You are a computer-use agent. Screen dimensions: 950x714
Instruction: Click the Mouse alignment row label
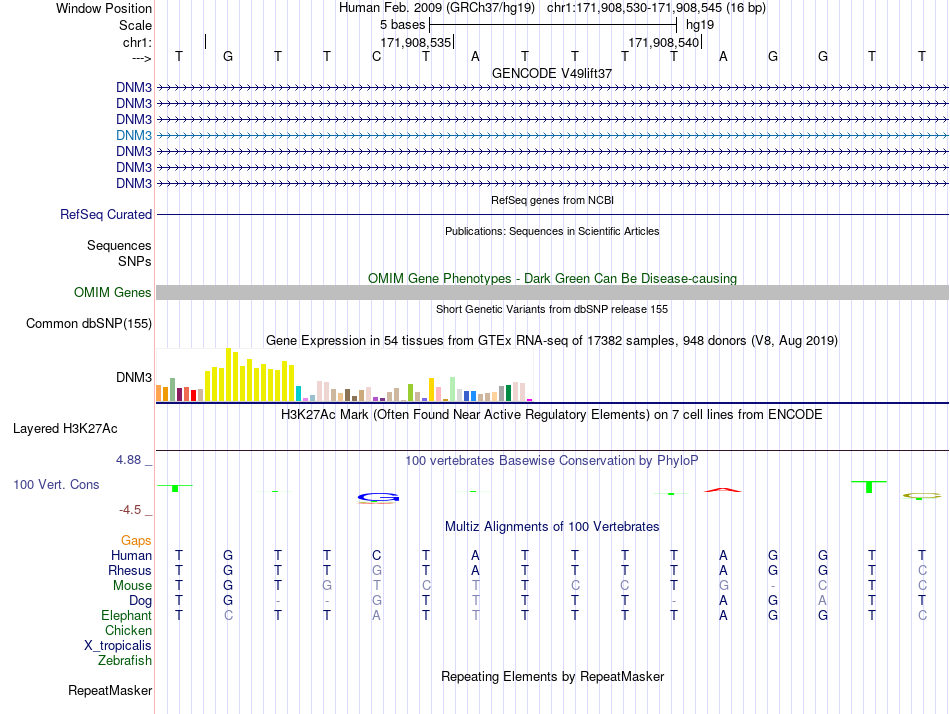(132, 586)
